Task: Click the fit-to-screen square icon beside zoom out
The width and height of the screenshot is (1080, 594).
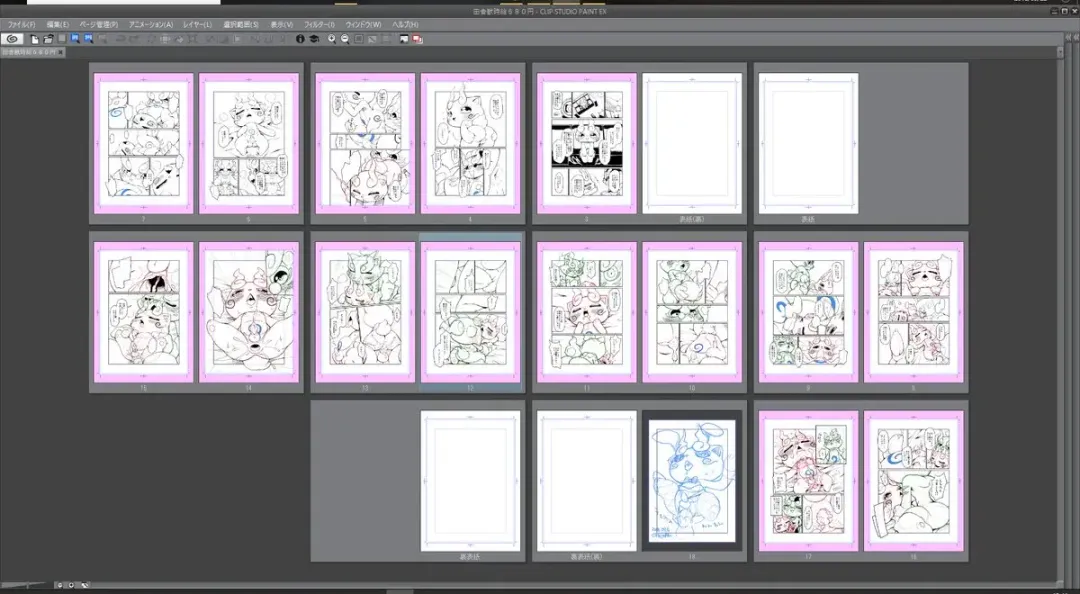Action: [358, 39]
